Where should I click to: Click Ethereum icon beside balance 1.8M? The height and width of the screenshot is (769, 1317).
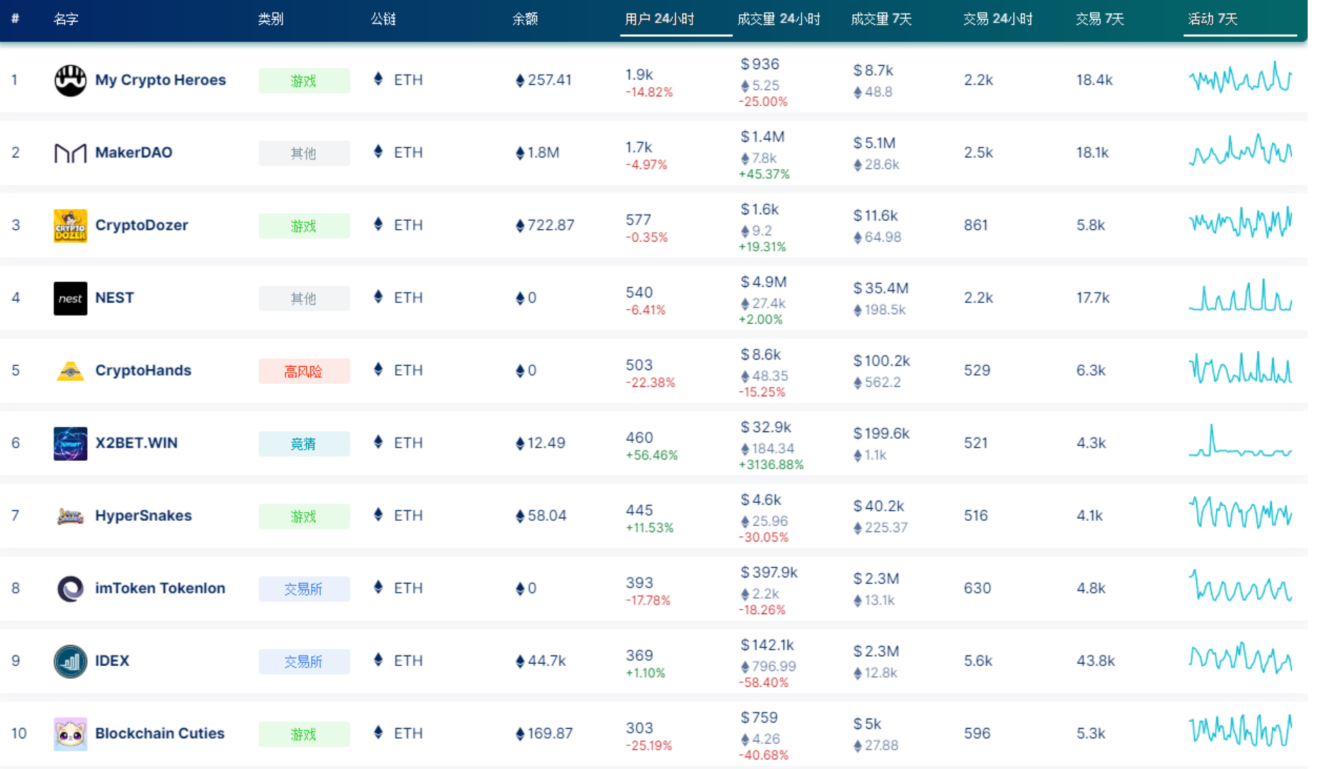(520, 153)
